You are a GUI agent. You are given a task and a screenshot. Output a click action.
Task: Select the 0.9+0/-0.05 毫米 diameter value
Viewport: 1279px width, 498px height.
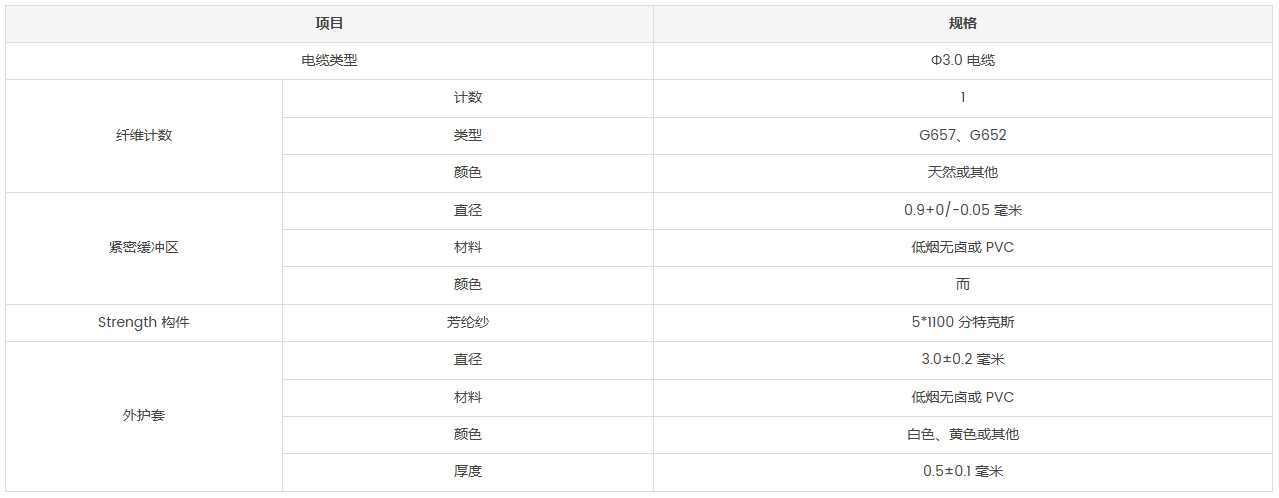(962, 210)
